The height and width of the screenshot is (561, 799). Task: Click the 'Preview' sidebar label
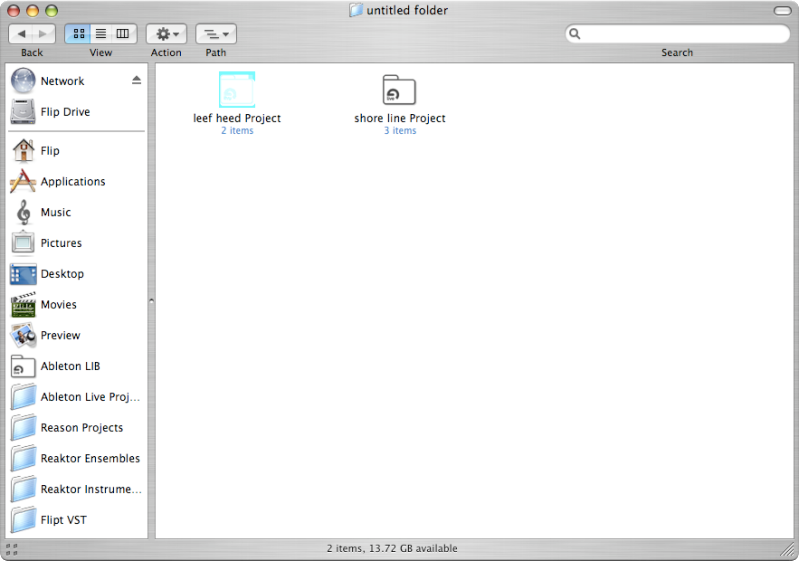coord(61,335)
